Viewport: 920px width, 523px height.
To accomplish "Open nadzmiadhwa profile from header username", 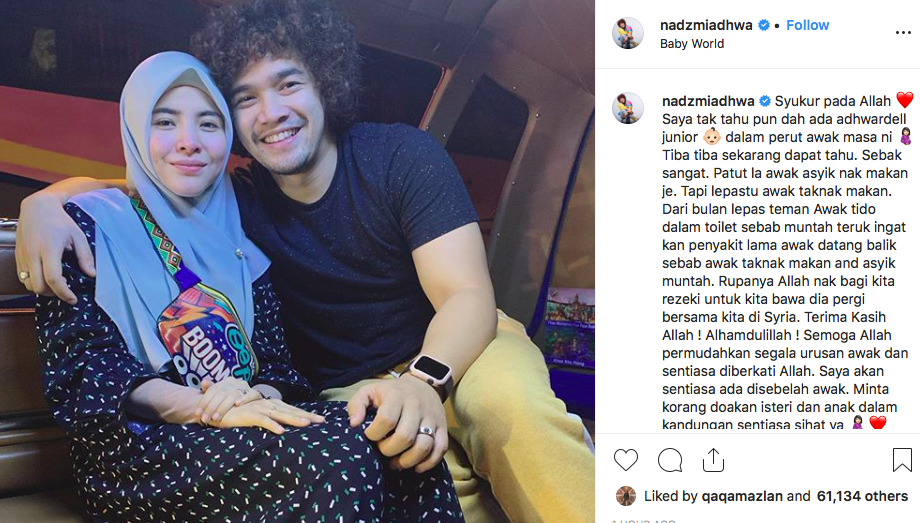I will click(x=706, y=25).
